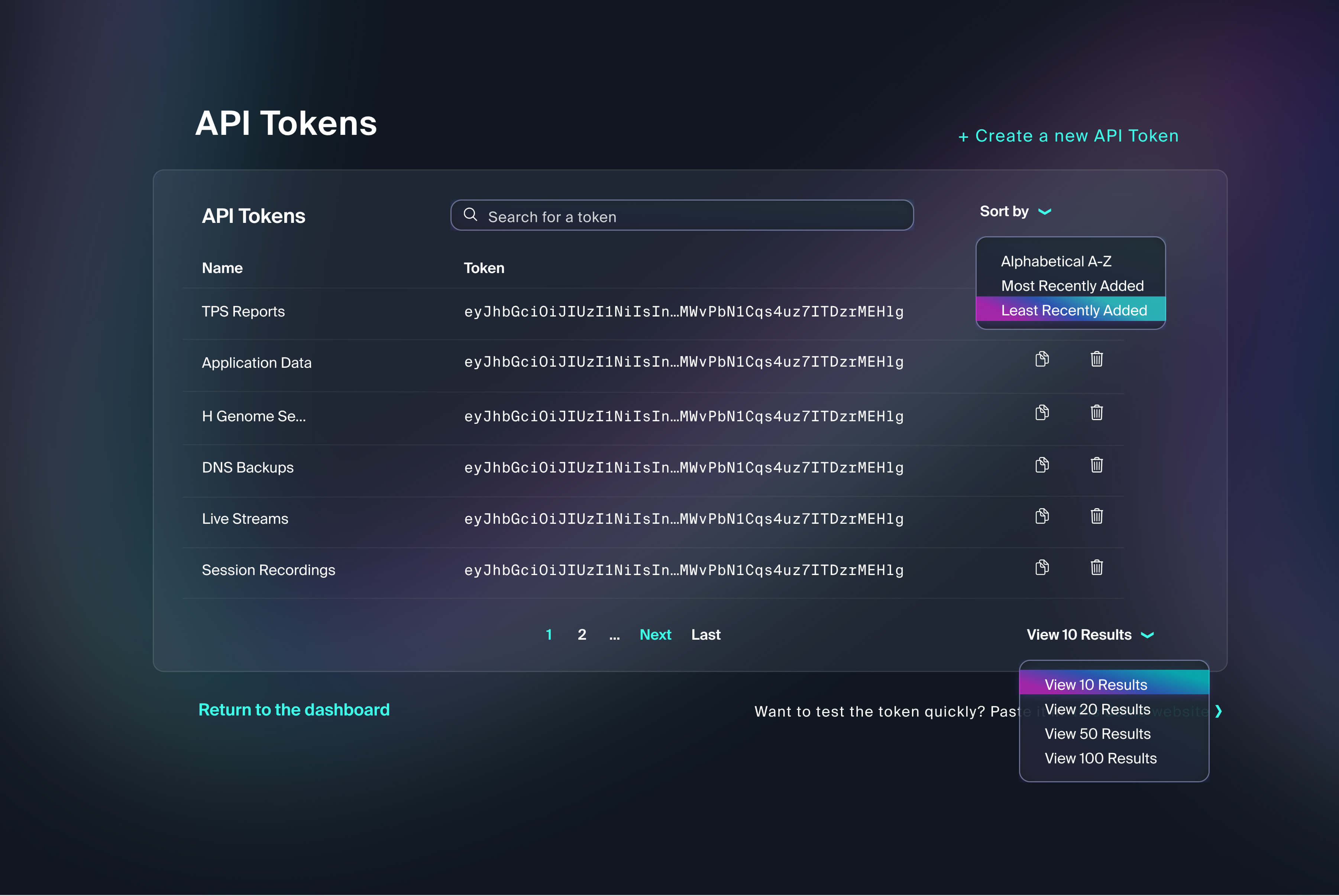Screen dimensions: 1339x896
Task: Delete the Session Recordings token
Action: pos(1096,567)
